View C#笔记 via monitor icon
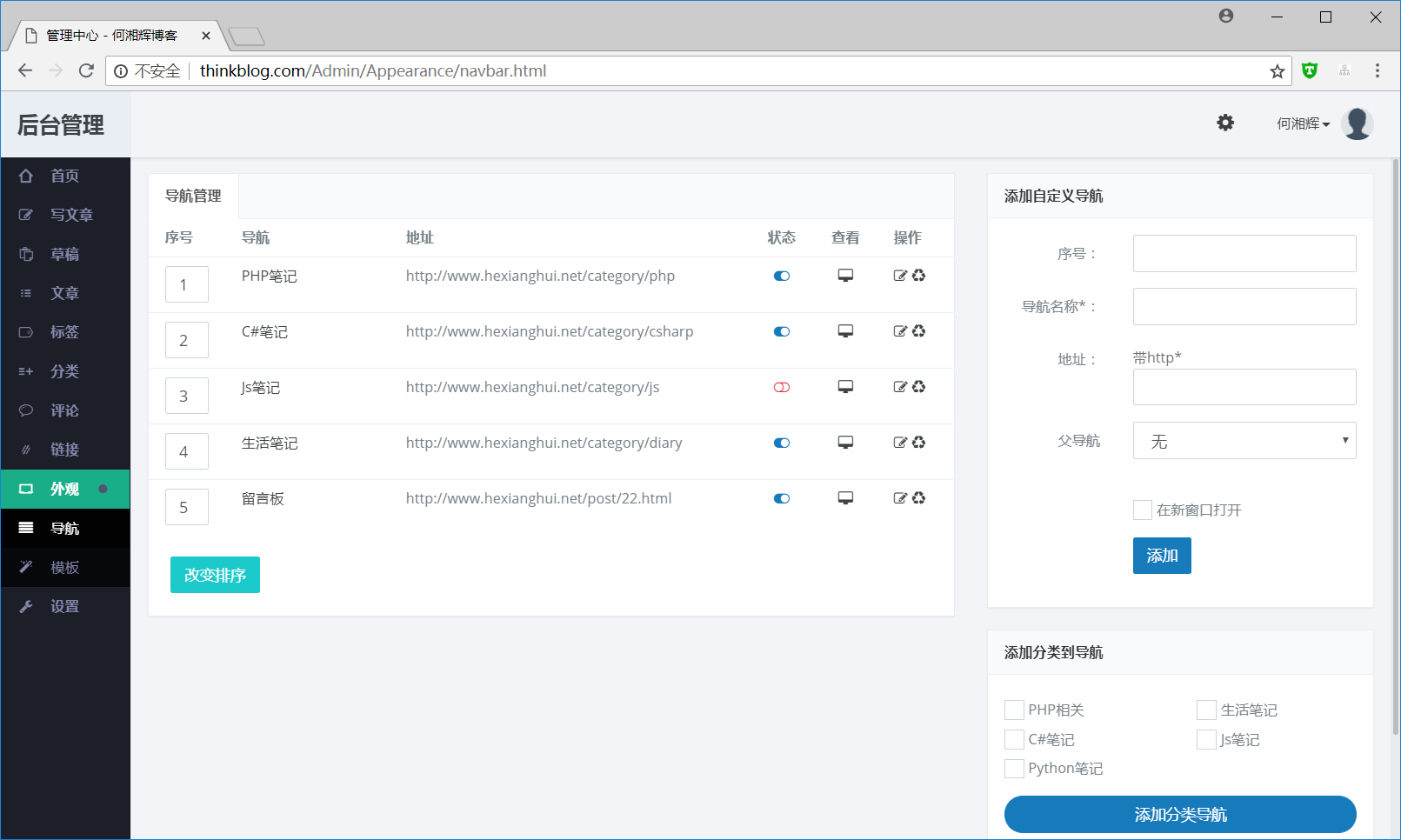The width and height of the screenshot is (1401, 840). [845, 331]
